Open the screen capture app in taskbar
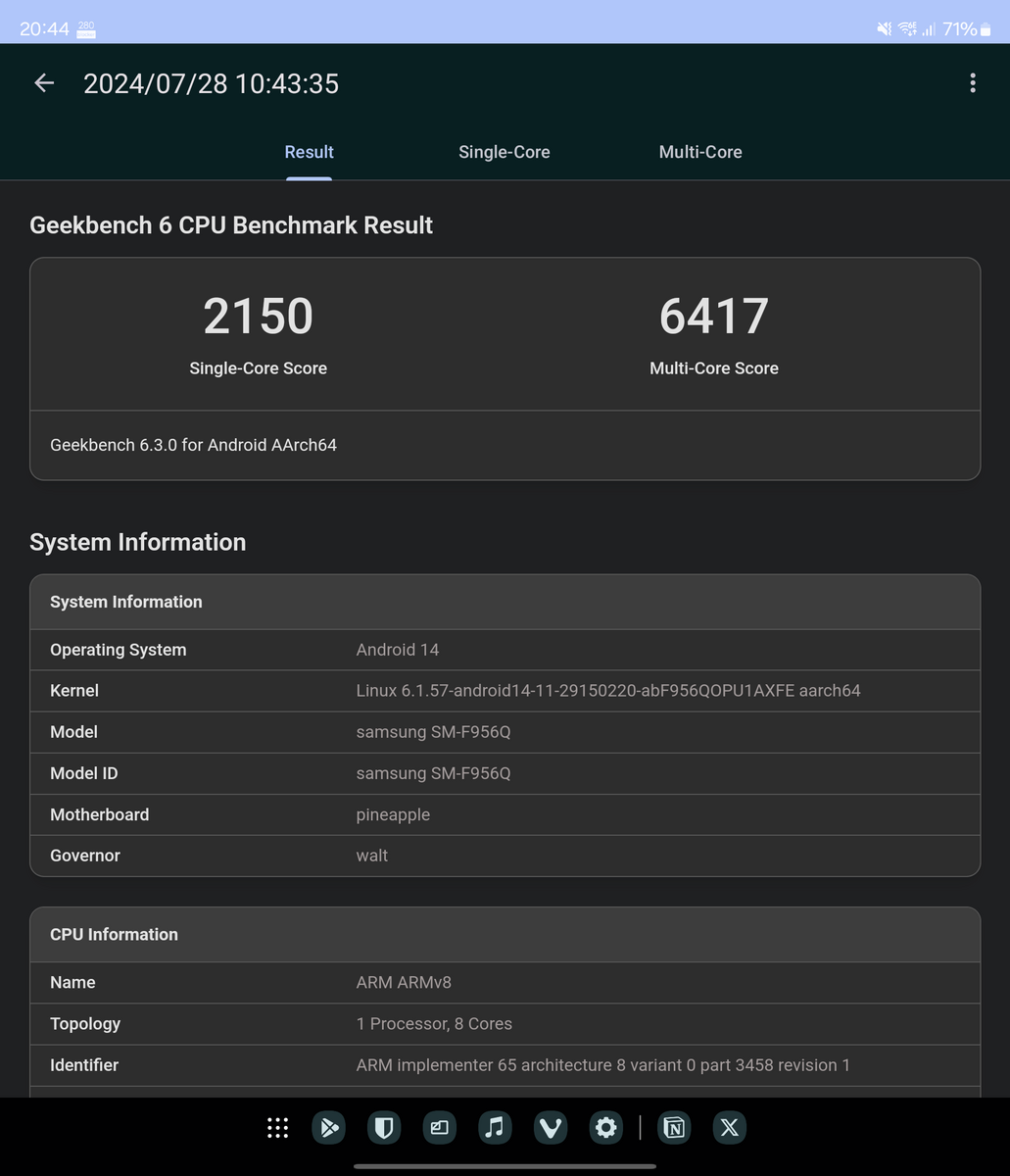 [x=440, y=1128]
